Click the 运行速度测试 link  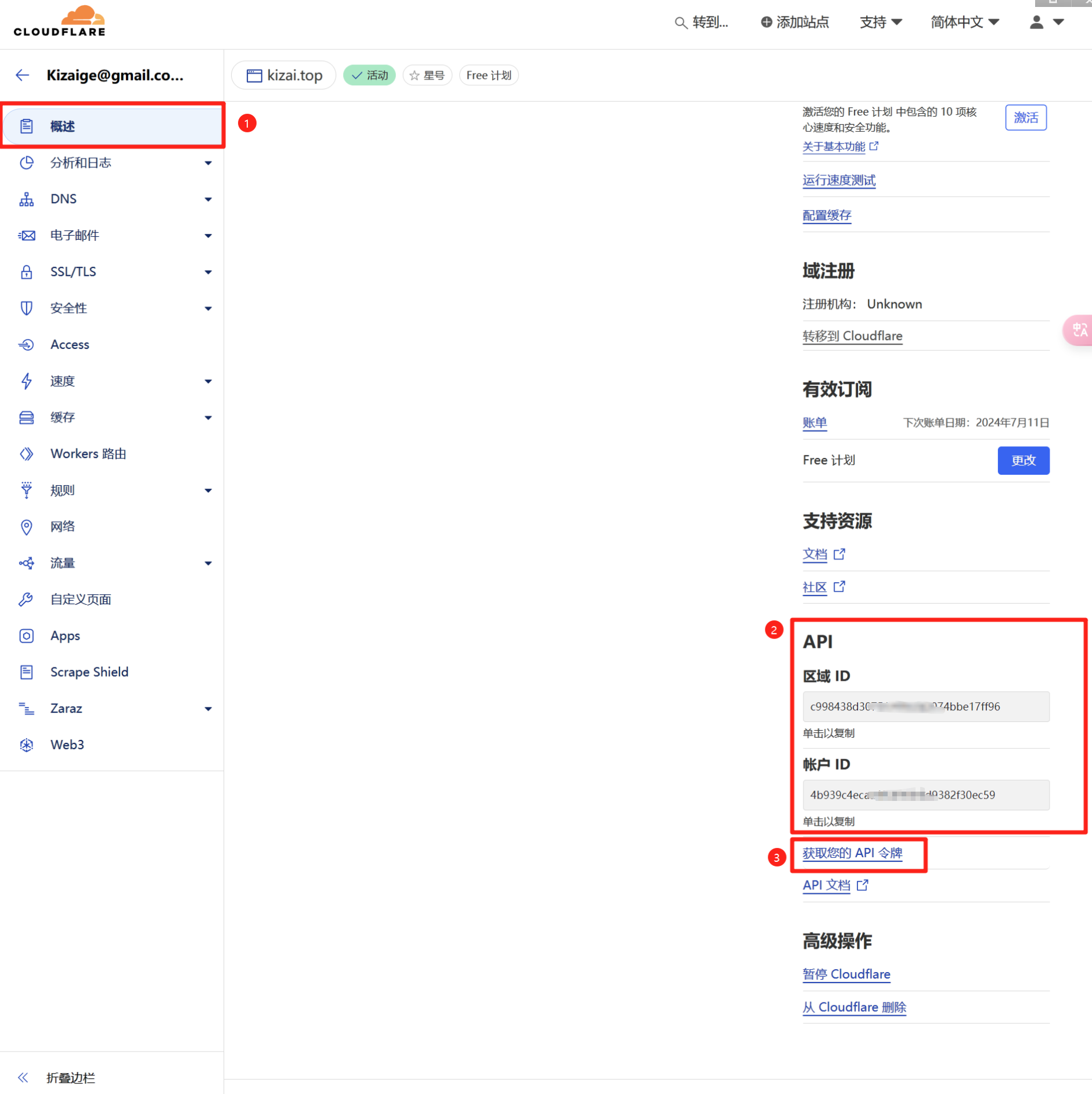click(x=839, y=180)
